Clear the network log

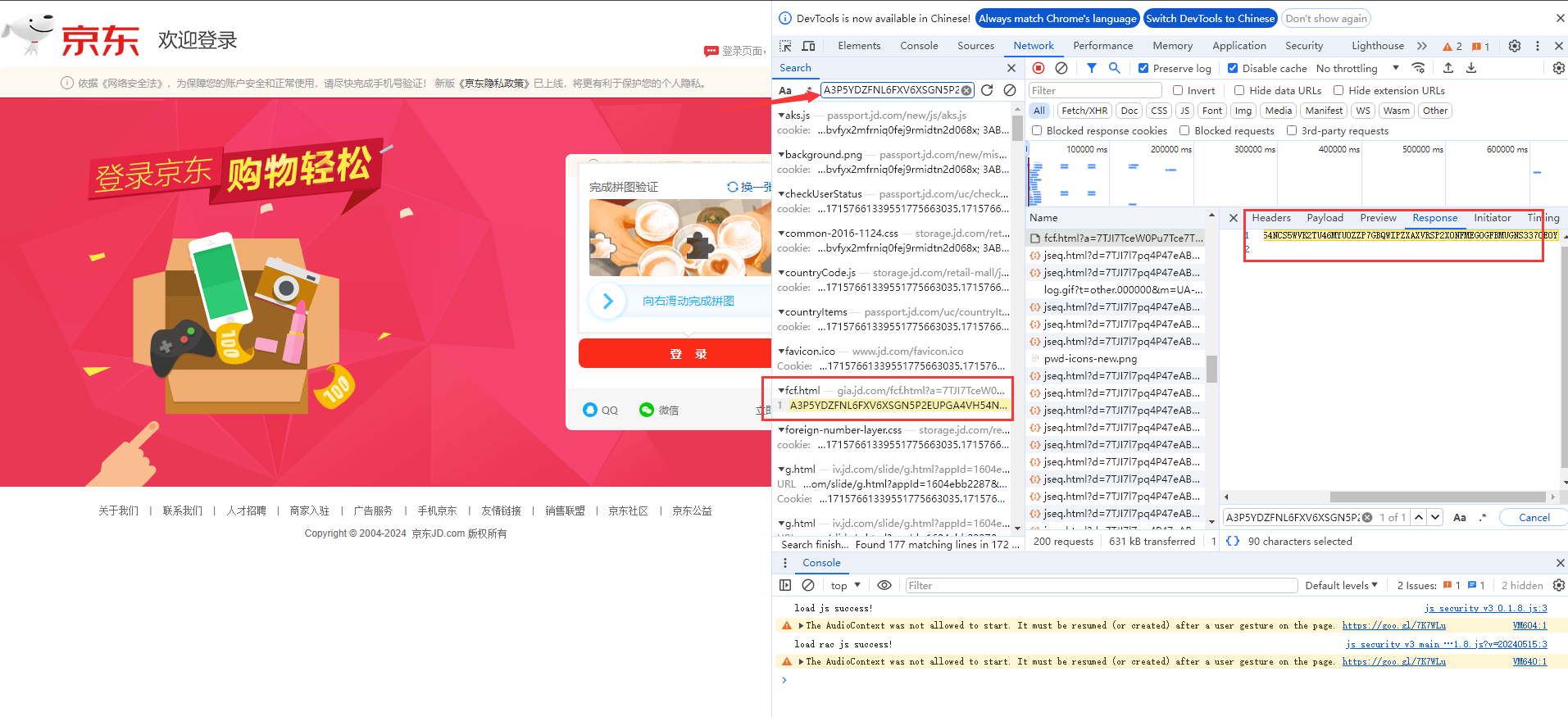click(1061, 68)
